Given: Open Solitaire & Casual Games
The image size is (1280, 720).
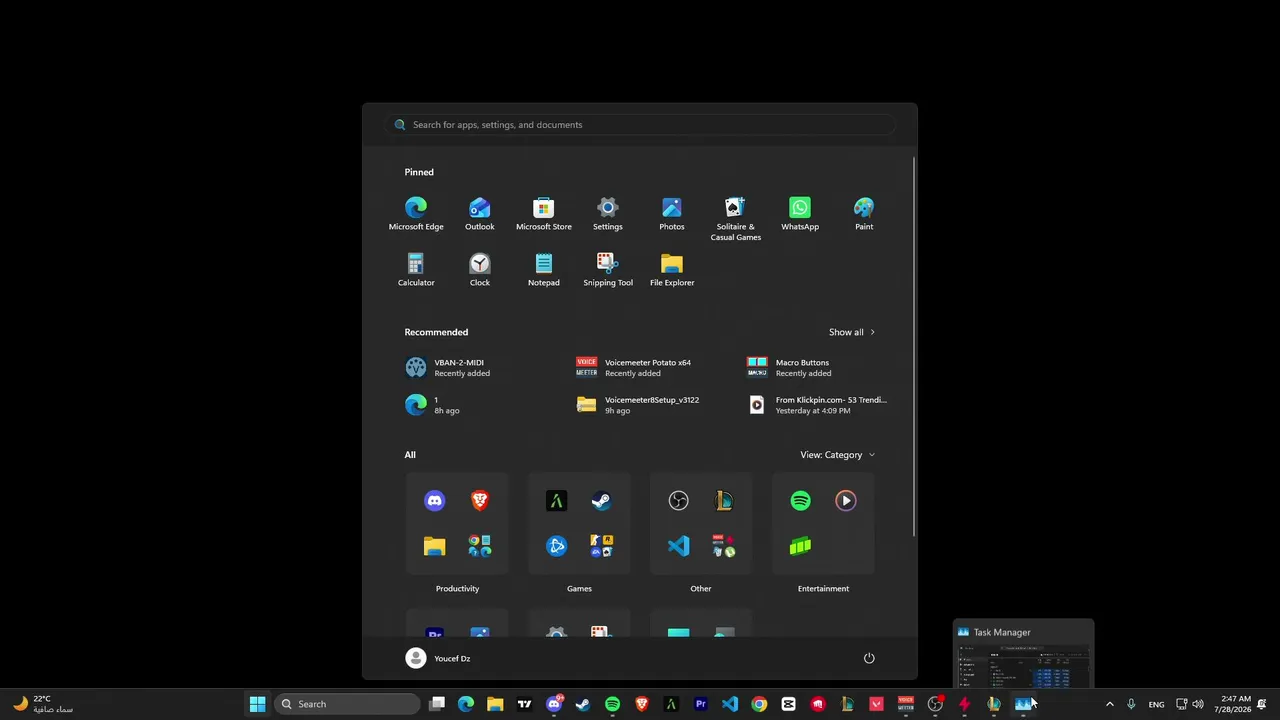Looking at the screenshot, I should 736,219.
